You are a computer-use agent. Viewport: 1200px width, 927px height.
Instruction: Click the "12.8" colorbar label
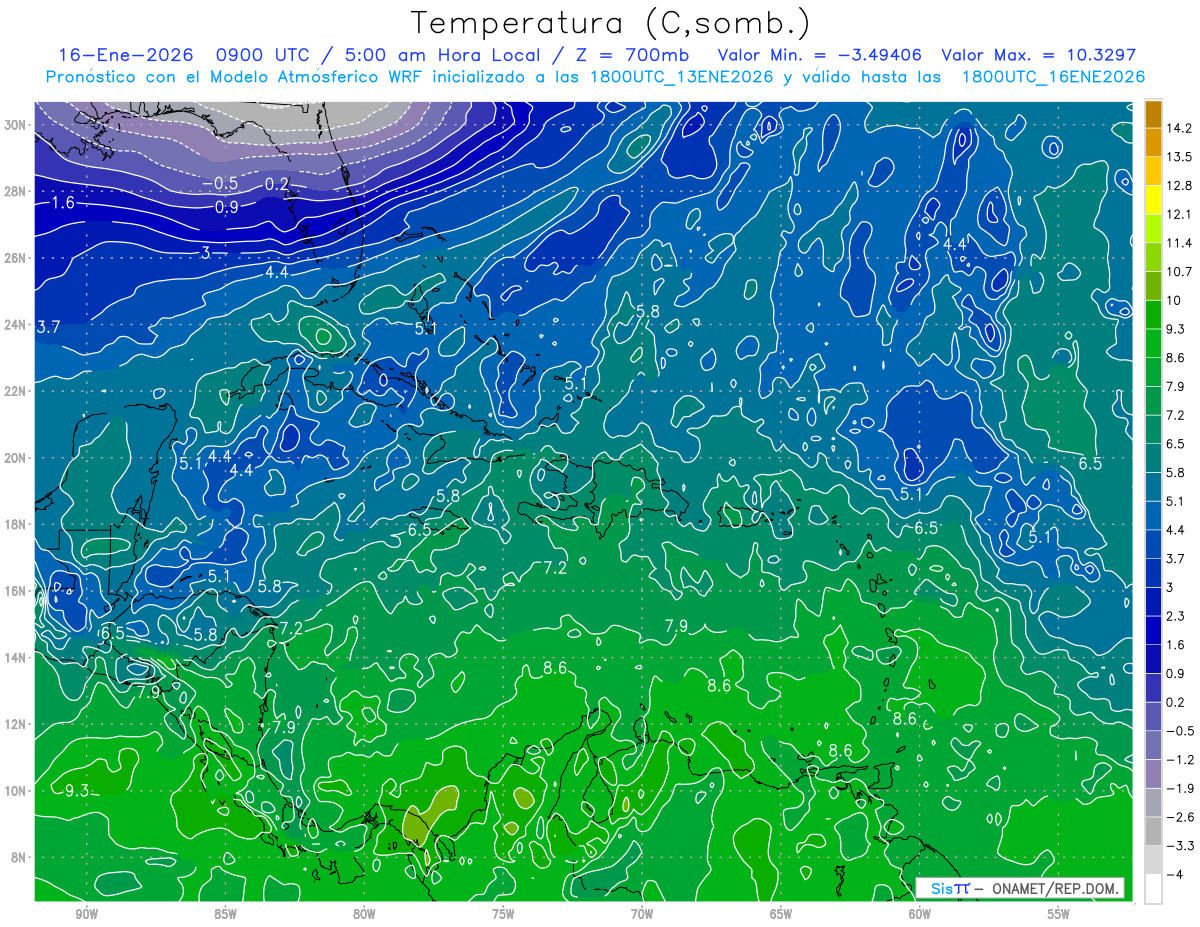[1179, 186]
